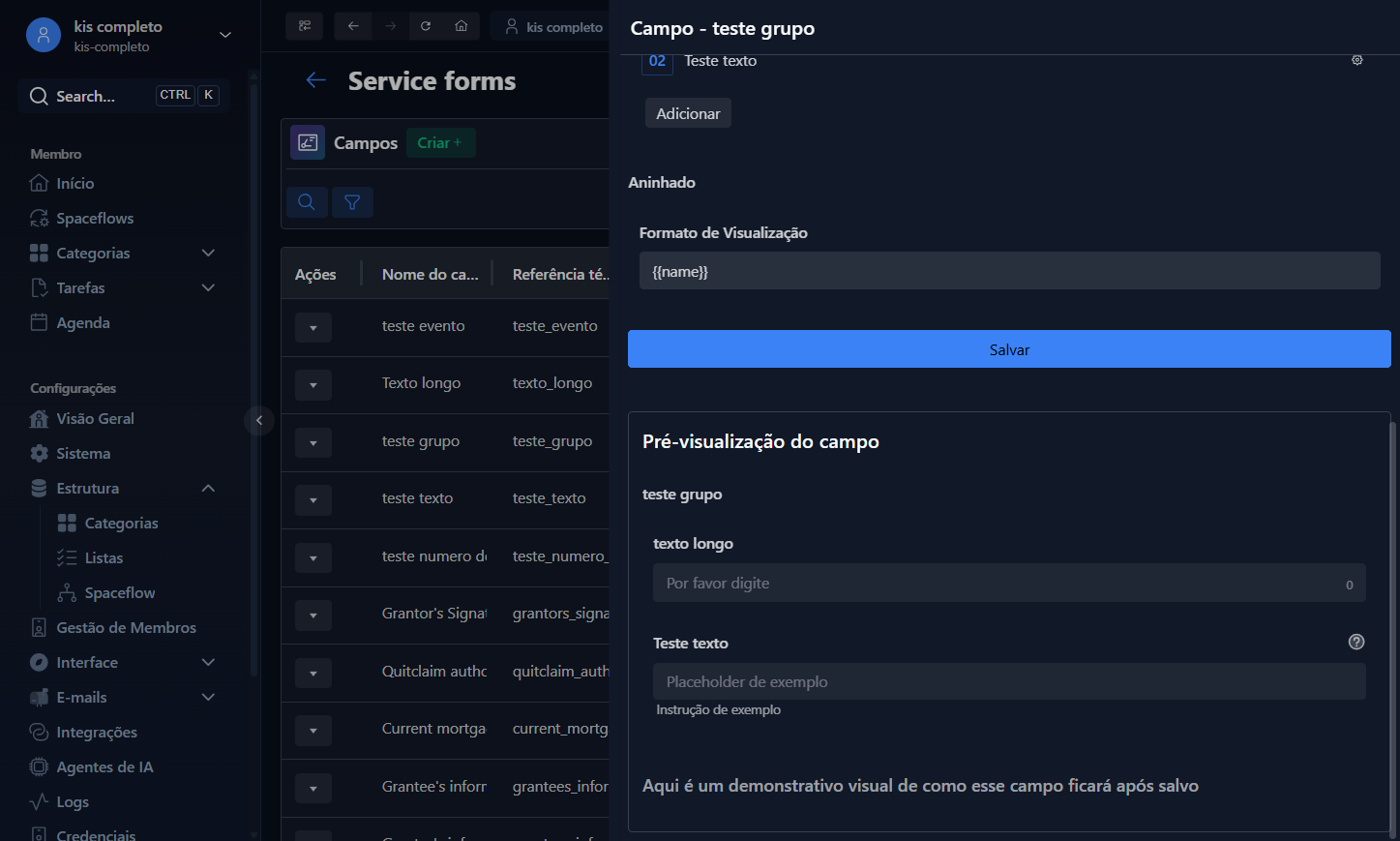This screenshot has width=1400, height=841.
Task: Click the layout panel icon in the top toolbar
Action: [x=304, y=26]
